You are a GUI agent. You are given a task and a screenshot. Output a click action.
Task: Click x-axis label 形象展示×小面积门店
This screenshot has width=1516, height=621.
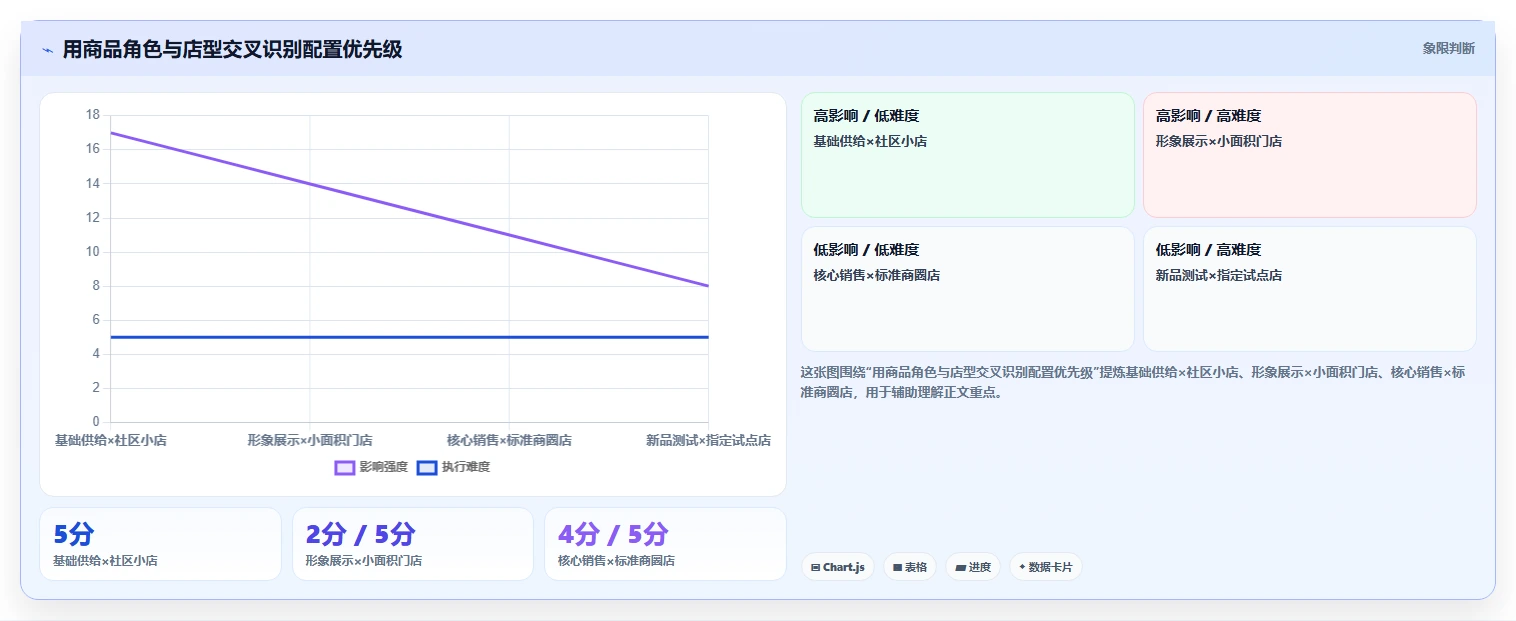(310, 440)
